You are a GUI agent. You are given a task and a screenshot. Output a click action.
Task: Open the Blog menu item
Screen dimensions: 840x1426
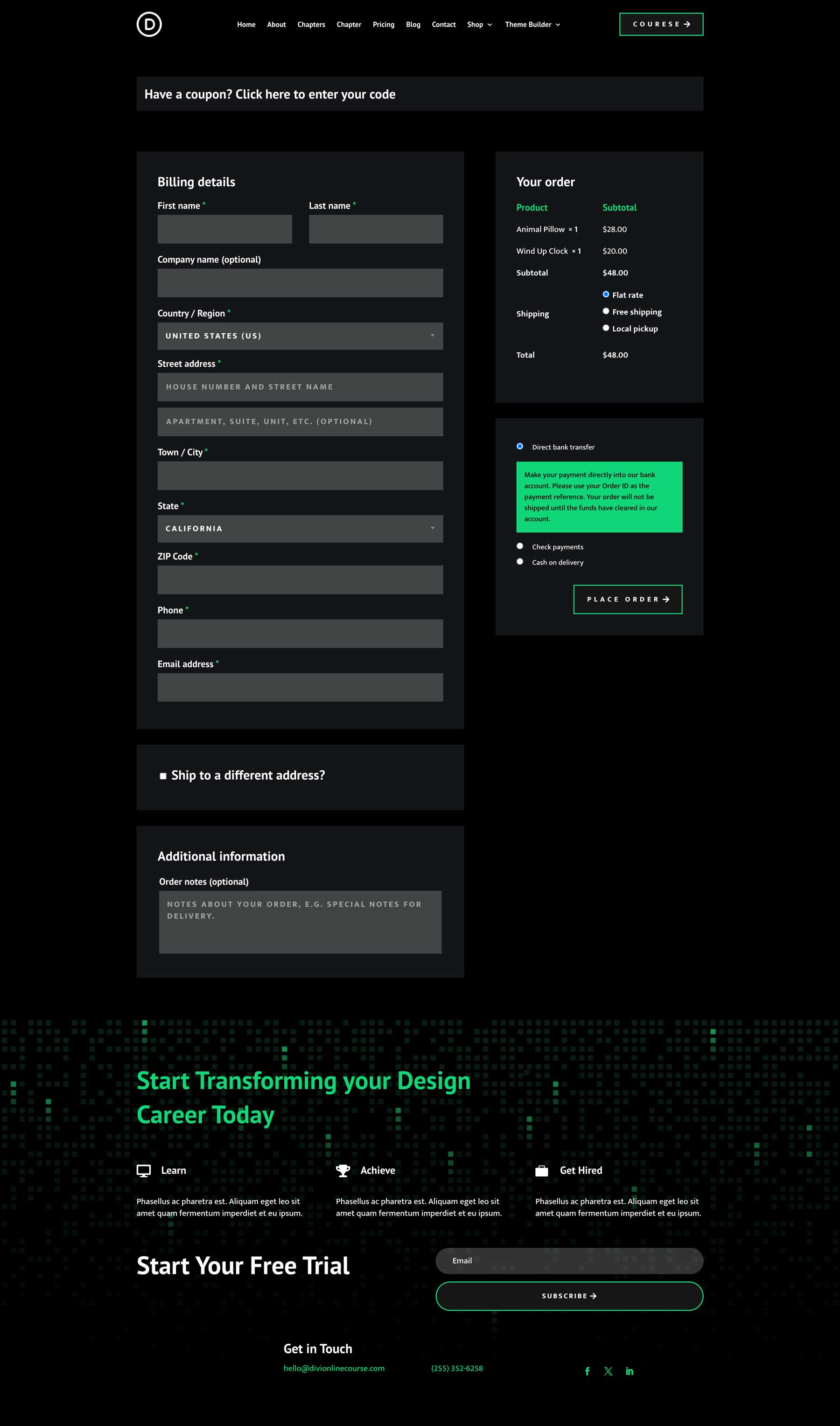(413, 24)
